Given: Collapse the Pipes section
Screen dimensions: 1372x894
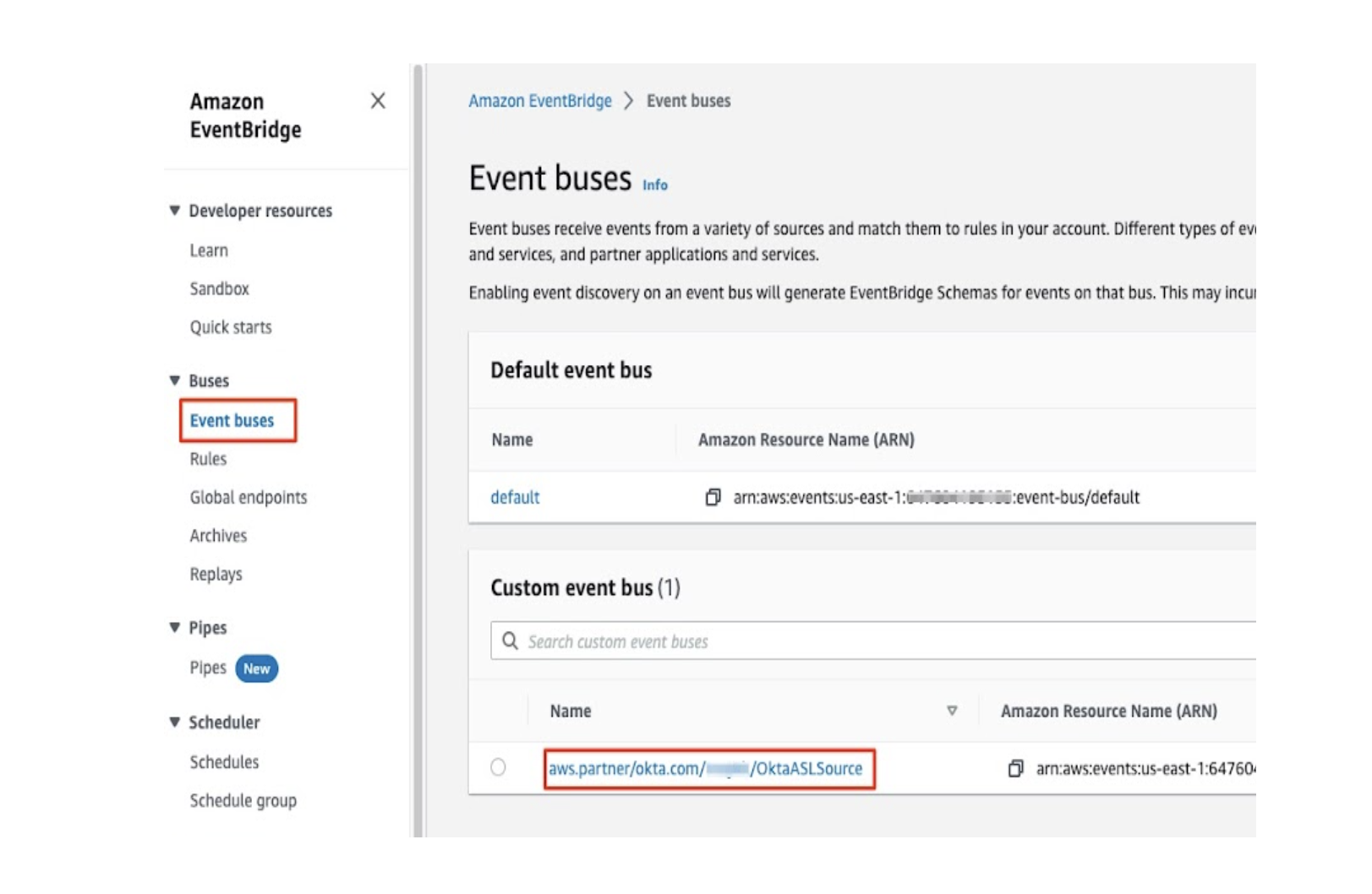Looking at the screenshot, I should click(175, 627).
